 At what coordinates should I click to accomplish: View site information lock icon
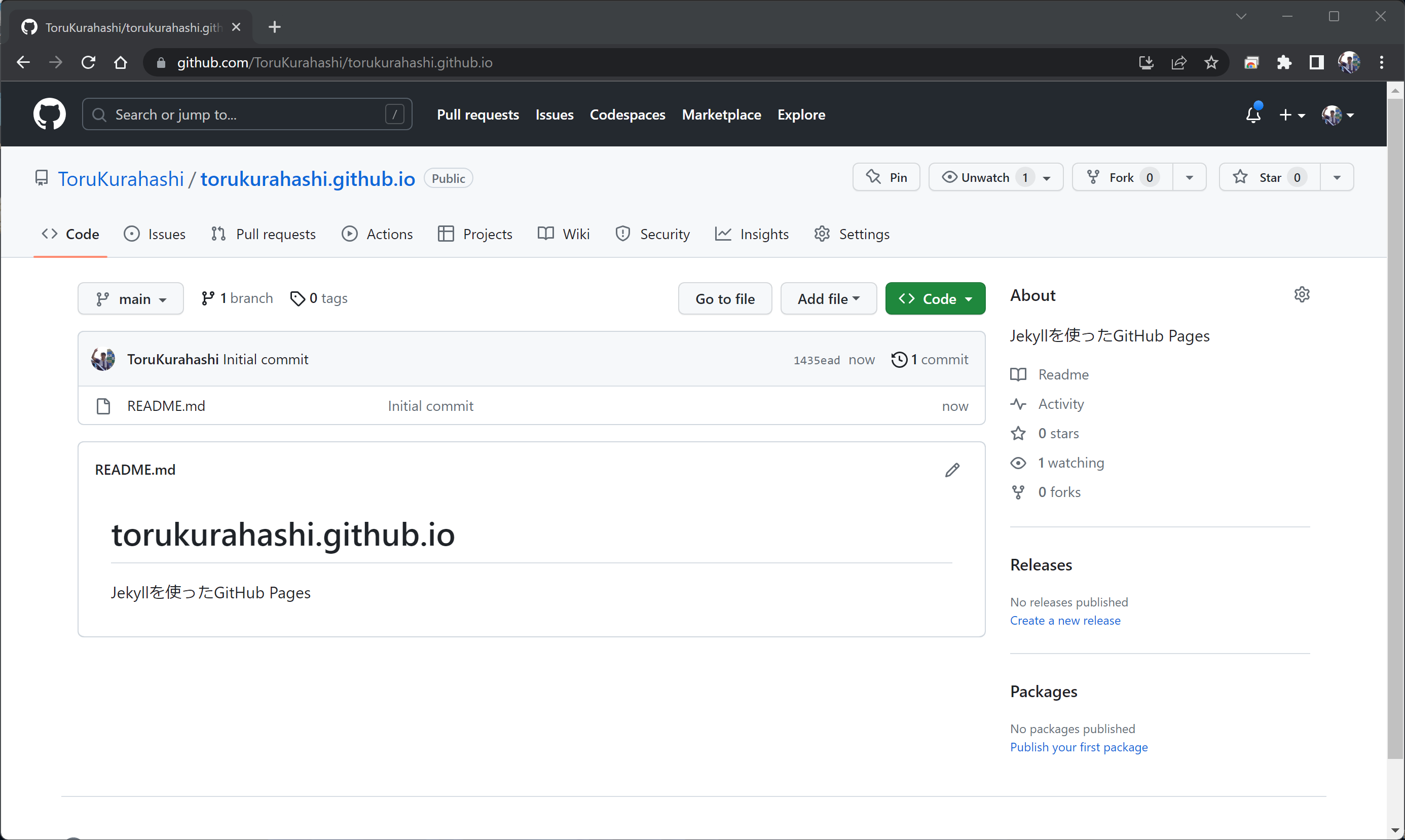[x=161, y=62]
